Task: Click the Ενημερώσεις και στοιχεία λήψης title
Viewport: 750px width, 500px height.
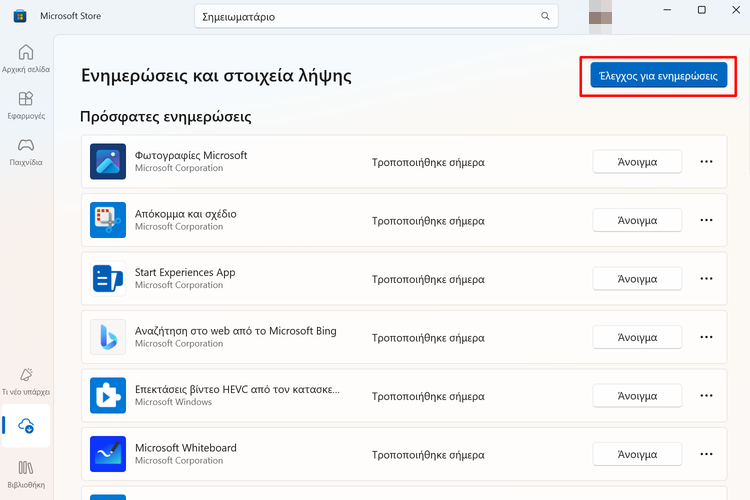Action: 216,76
